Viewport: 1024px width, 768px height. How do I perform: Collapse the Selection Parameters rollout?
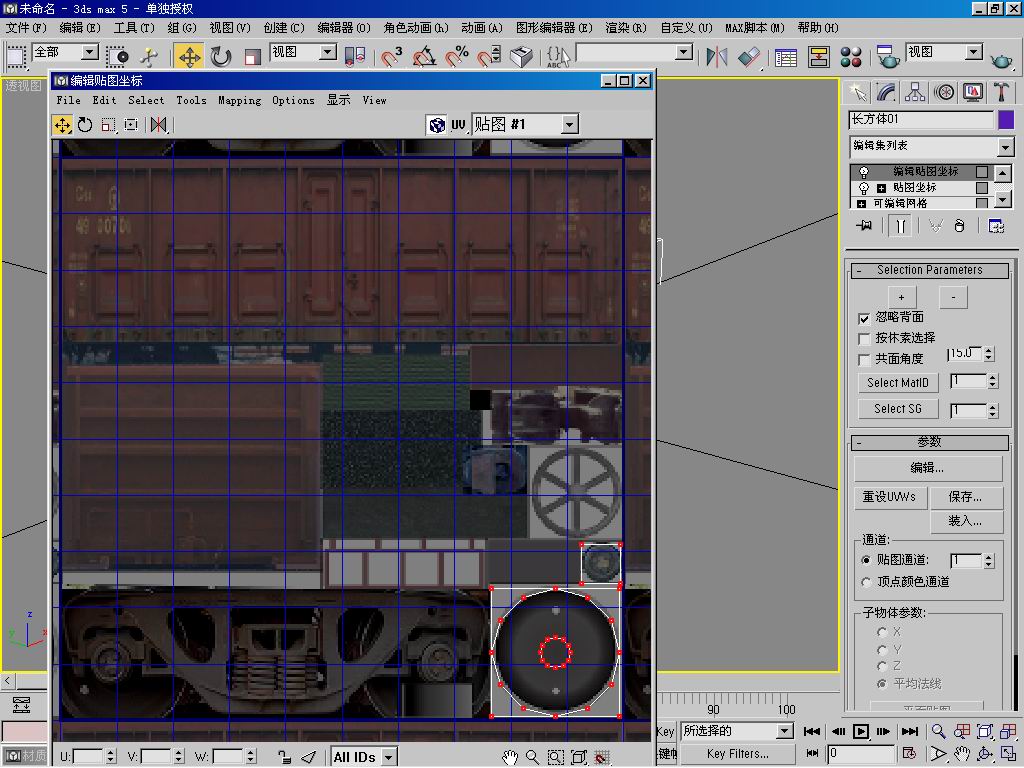[929, 270]
